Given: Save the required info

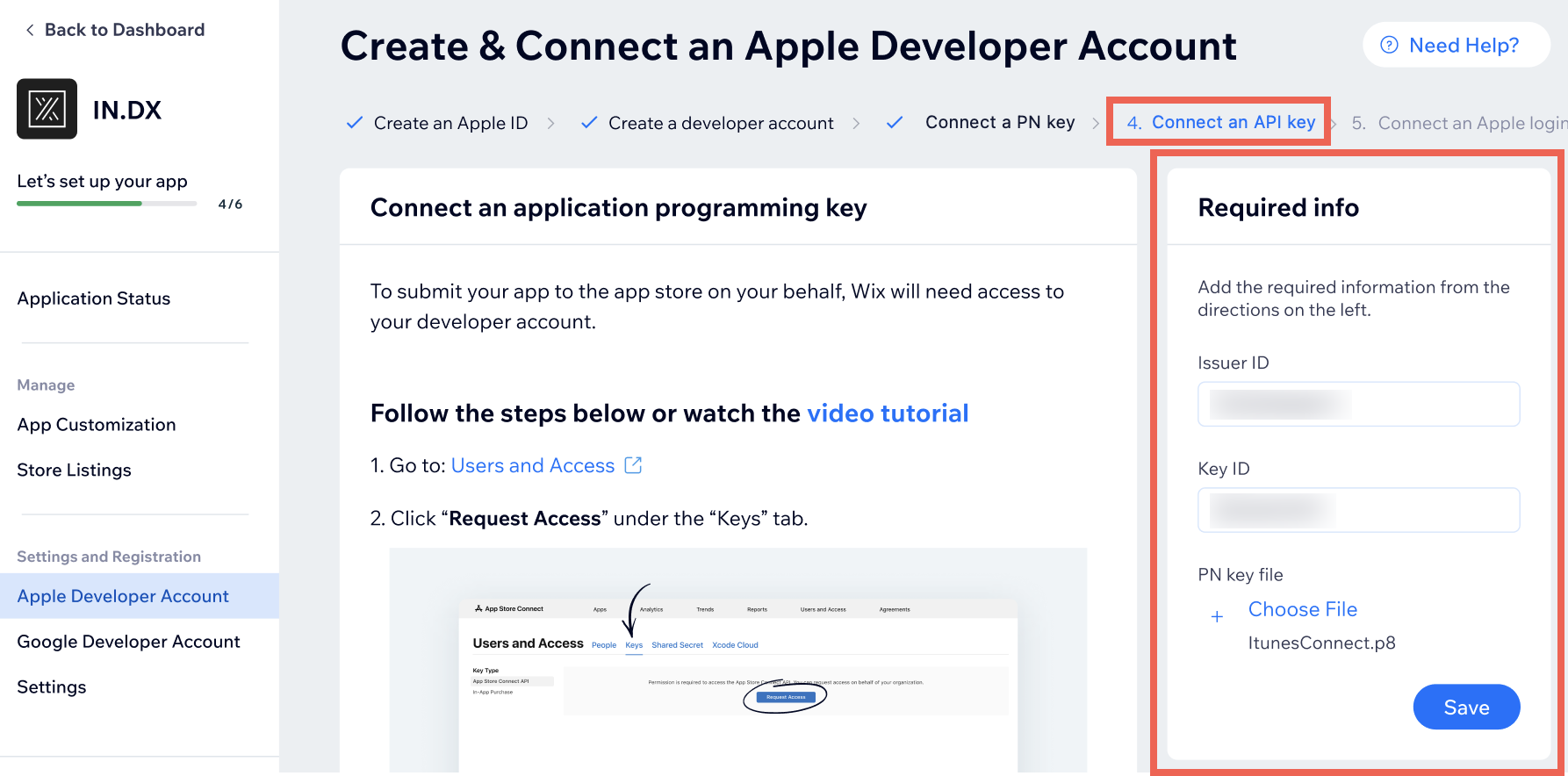Looking at the screenshot, I should pyautogui.click(x=1466, y=707).
